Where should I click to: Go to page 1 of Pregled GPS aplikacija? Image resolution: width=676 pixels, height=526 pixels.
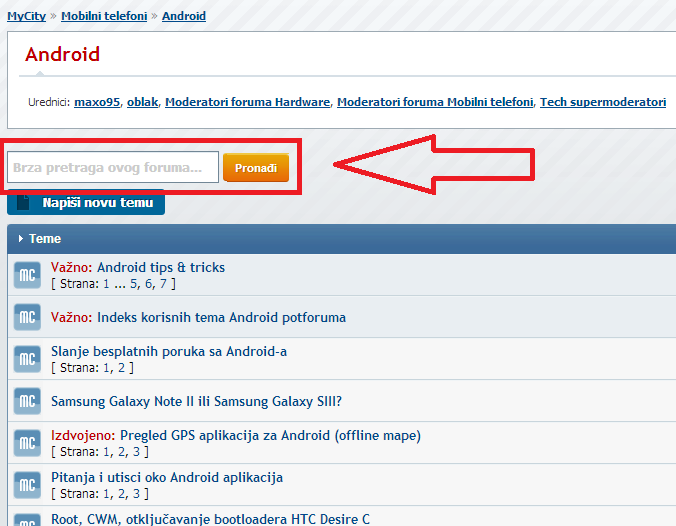106,452
